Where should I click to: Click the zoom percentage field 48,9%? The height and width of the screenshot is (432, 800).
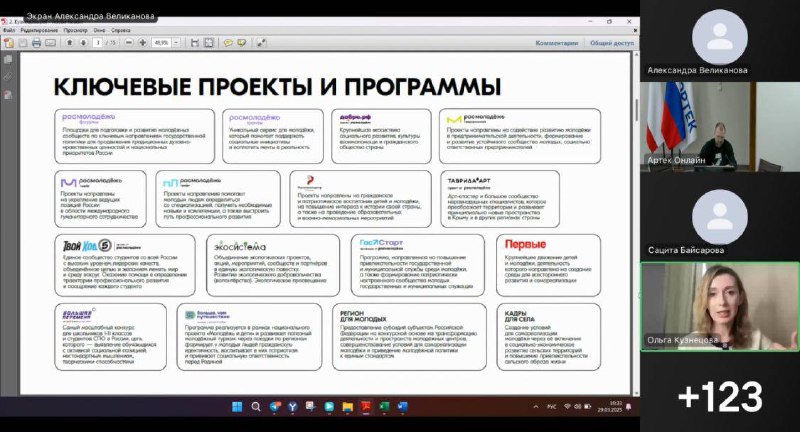(161, 43)
